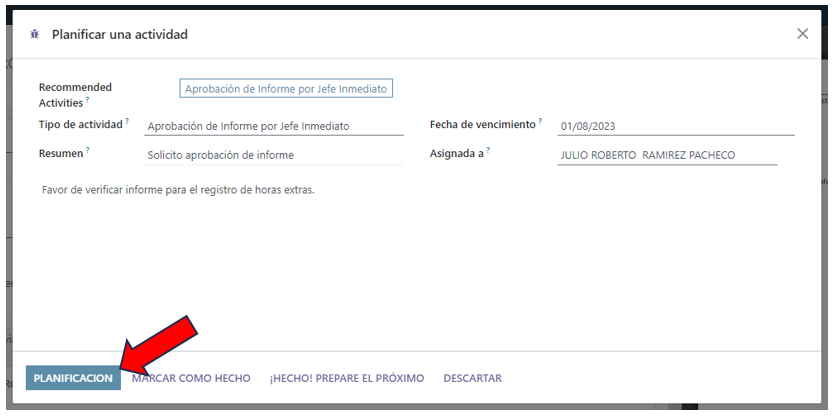Click the bug debug icon in dialog header
Image resolution: width=836 pixels, height=418 pixels.
35,34
